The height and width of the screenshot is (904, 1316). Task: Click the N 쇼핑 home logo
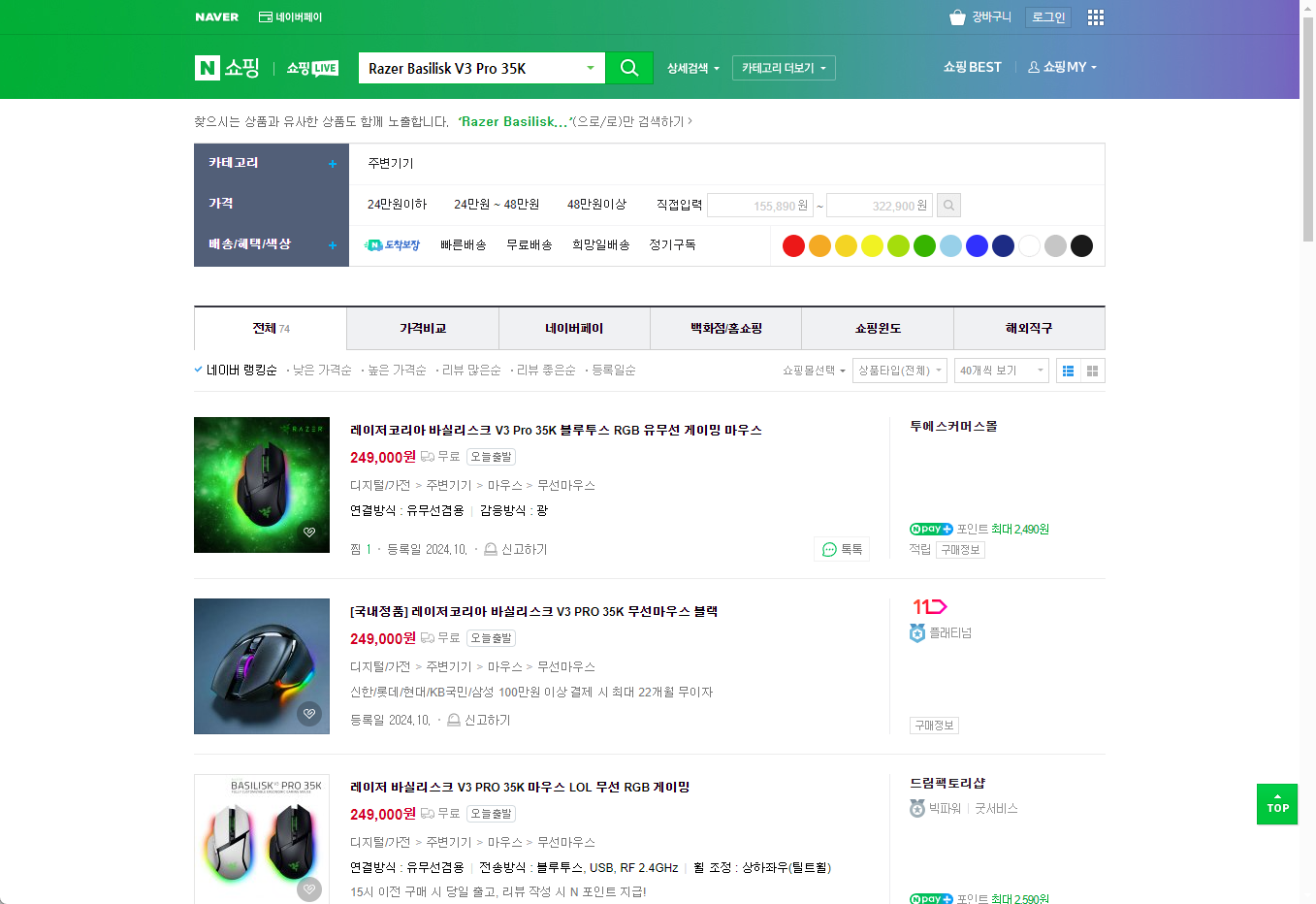(228, 67)
